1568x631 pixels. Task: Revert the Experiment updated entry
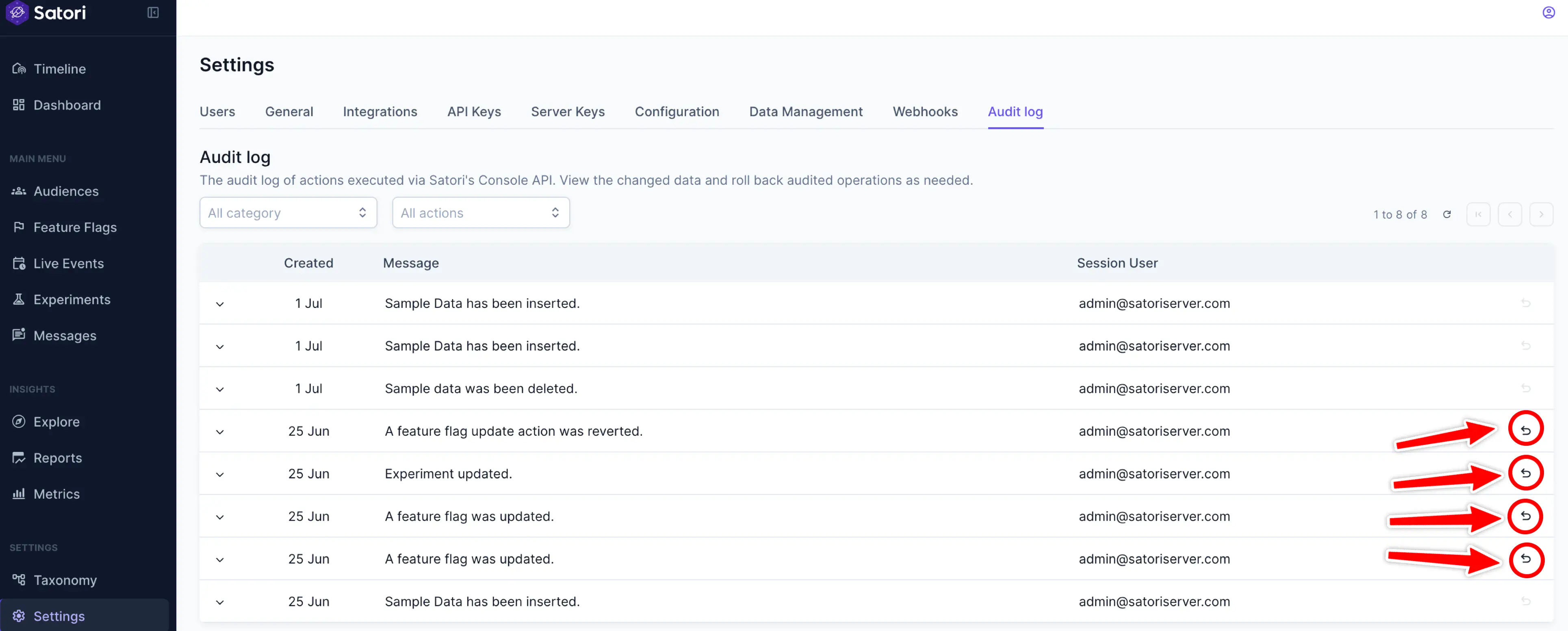[1525, 473]
